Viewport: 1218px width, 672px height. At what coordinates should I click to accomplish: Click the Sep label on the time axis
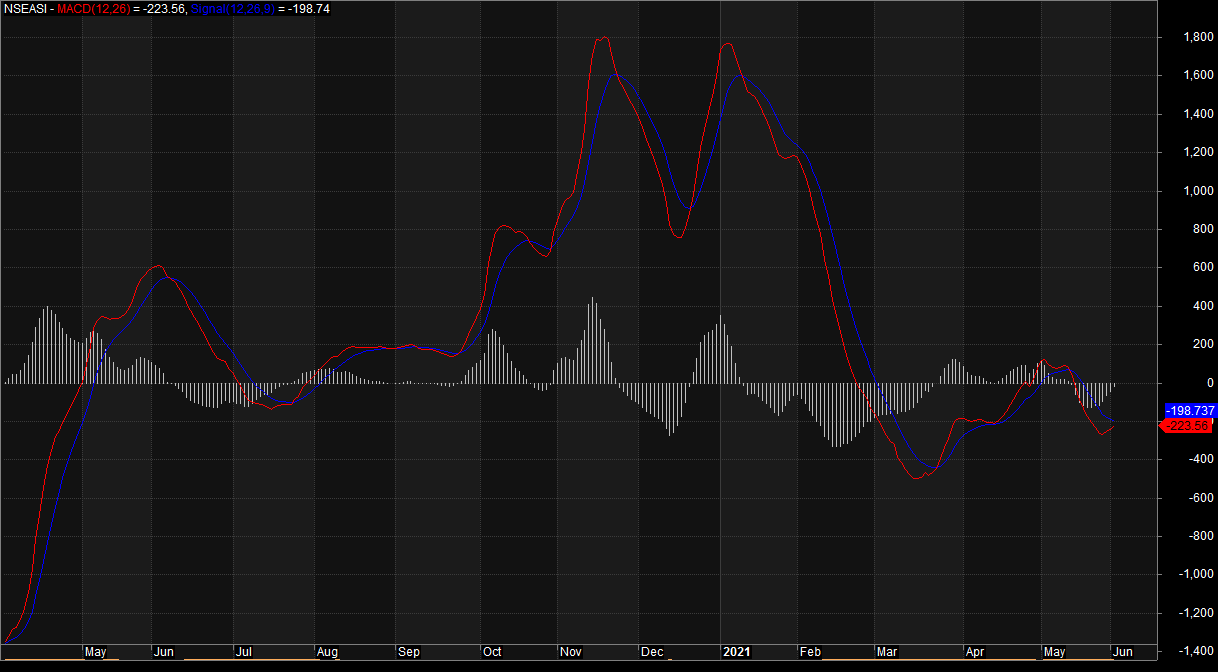pyautogui.click(x=409, y=652)
